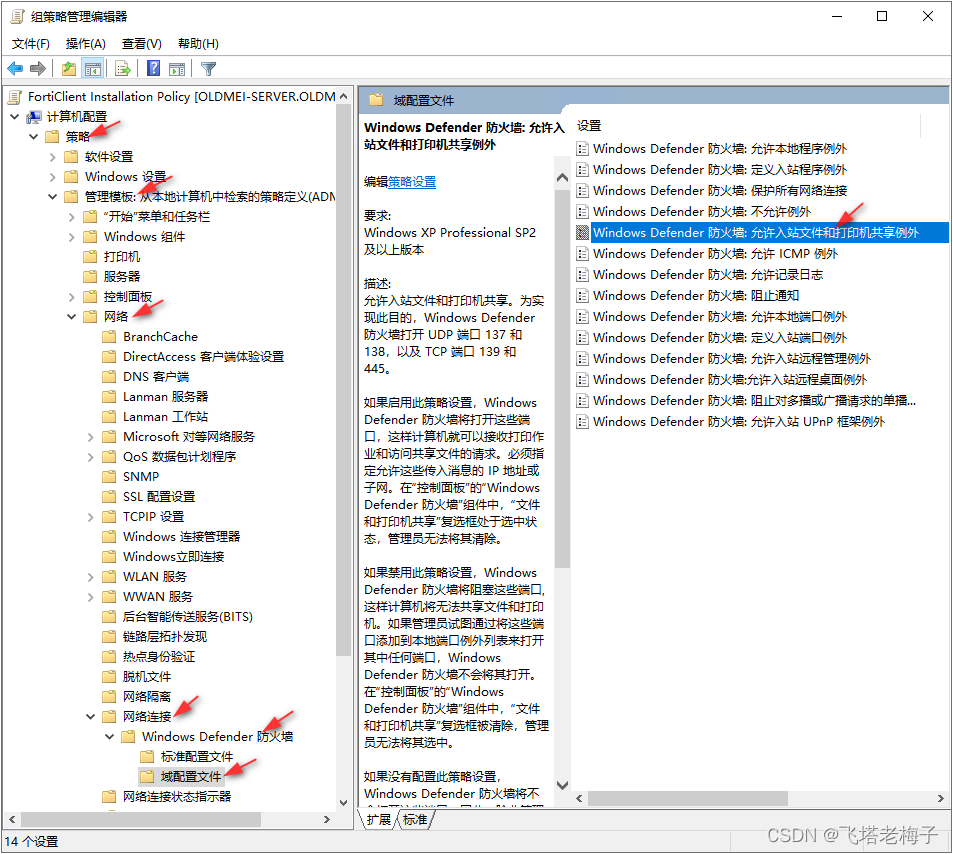Select 允许入站远程管理例外 setting

[x=732, y=359]
